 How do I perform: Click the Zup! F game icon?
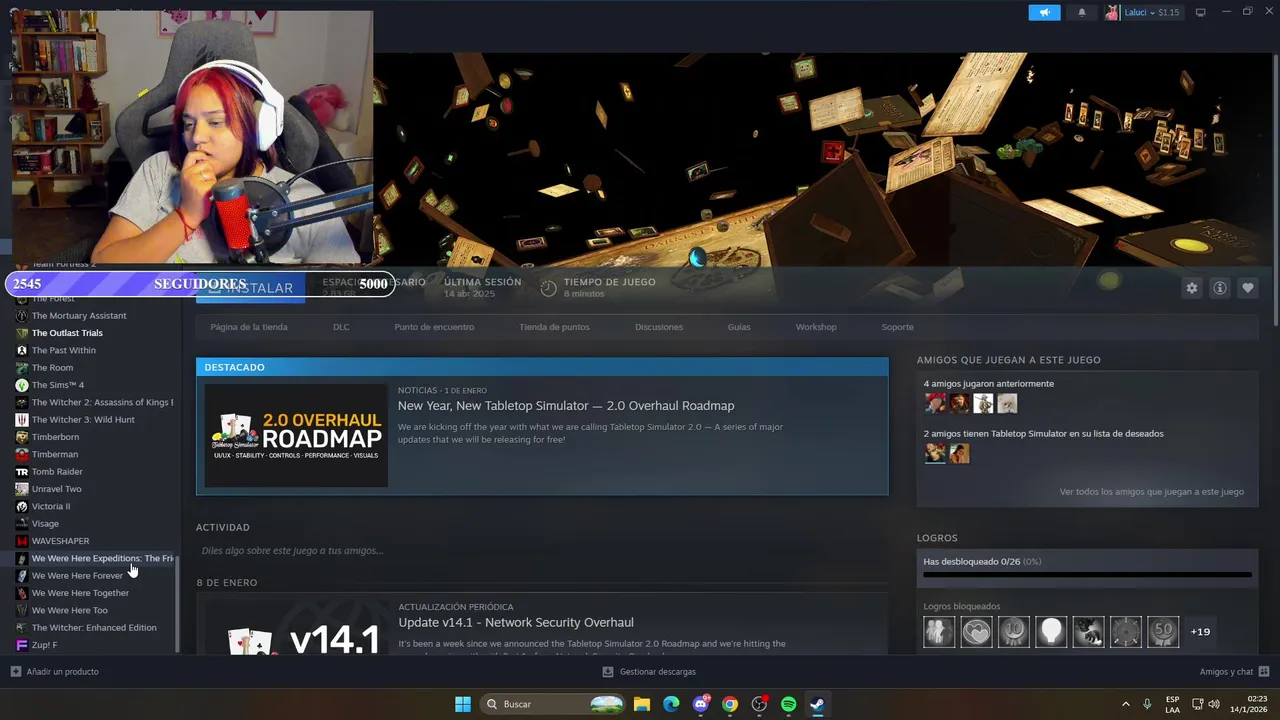coord(22,645)
